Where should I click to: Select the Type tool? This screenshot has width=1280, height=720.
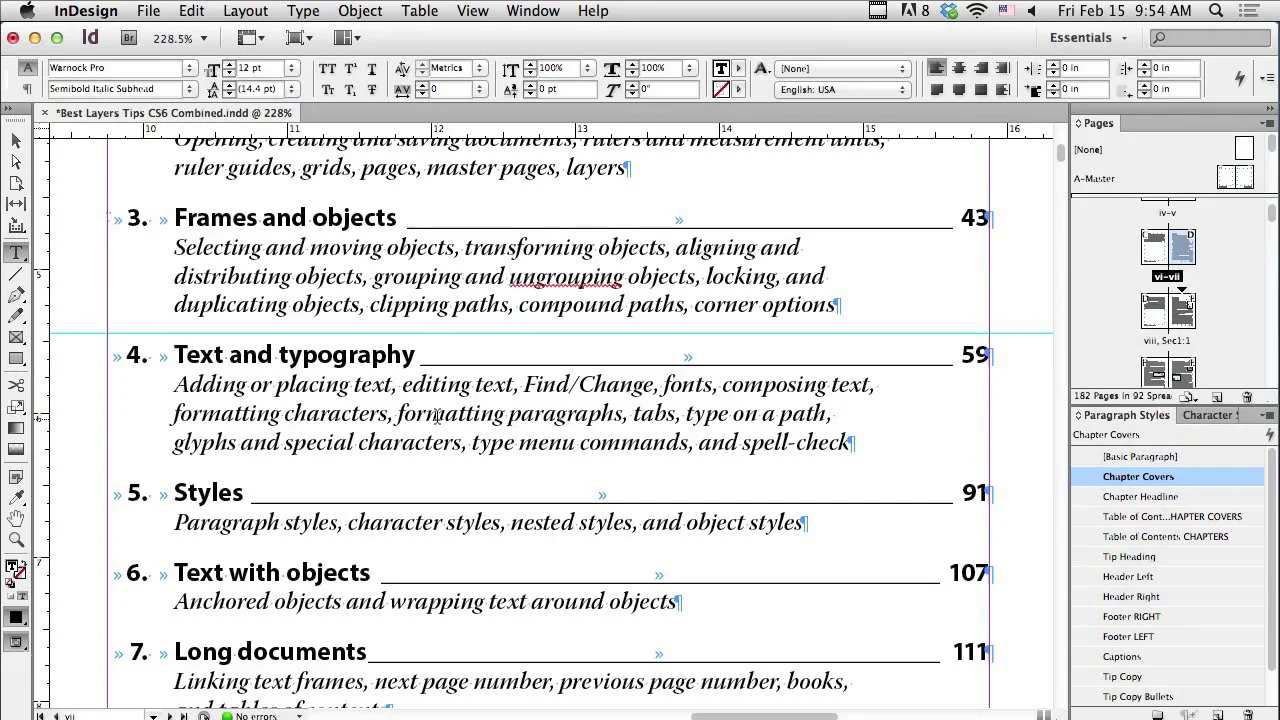point(16,253)
